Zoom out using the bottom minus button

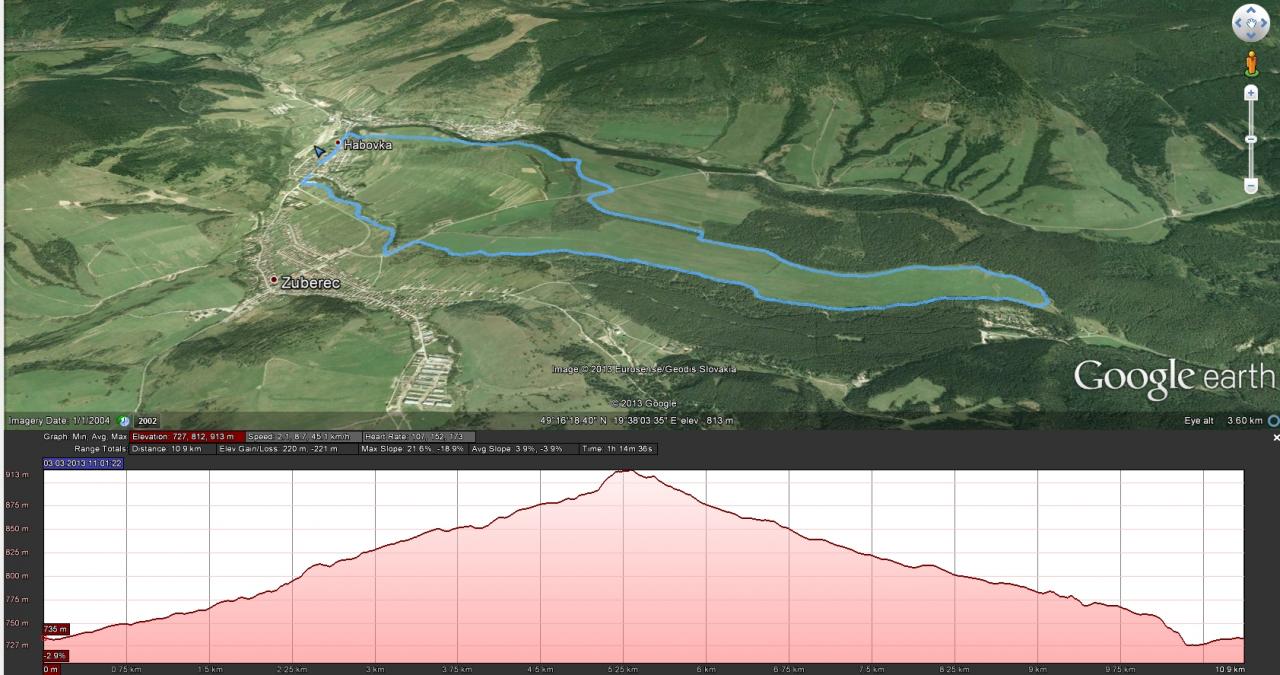pyautogui.click(x=1250, y=185)
